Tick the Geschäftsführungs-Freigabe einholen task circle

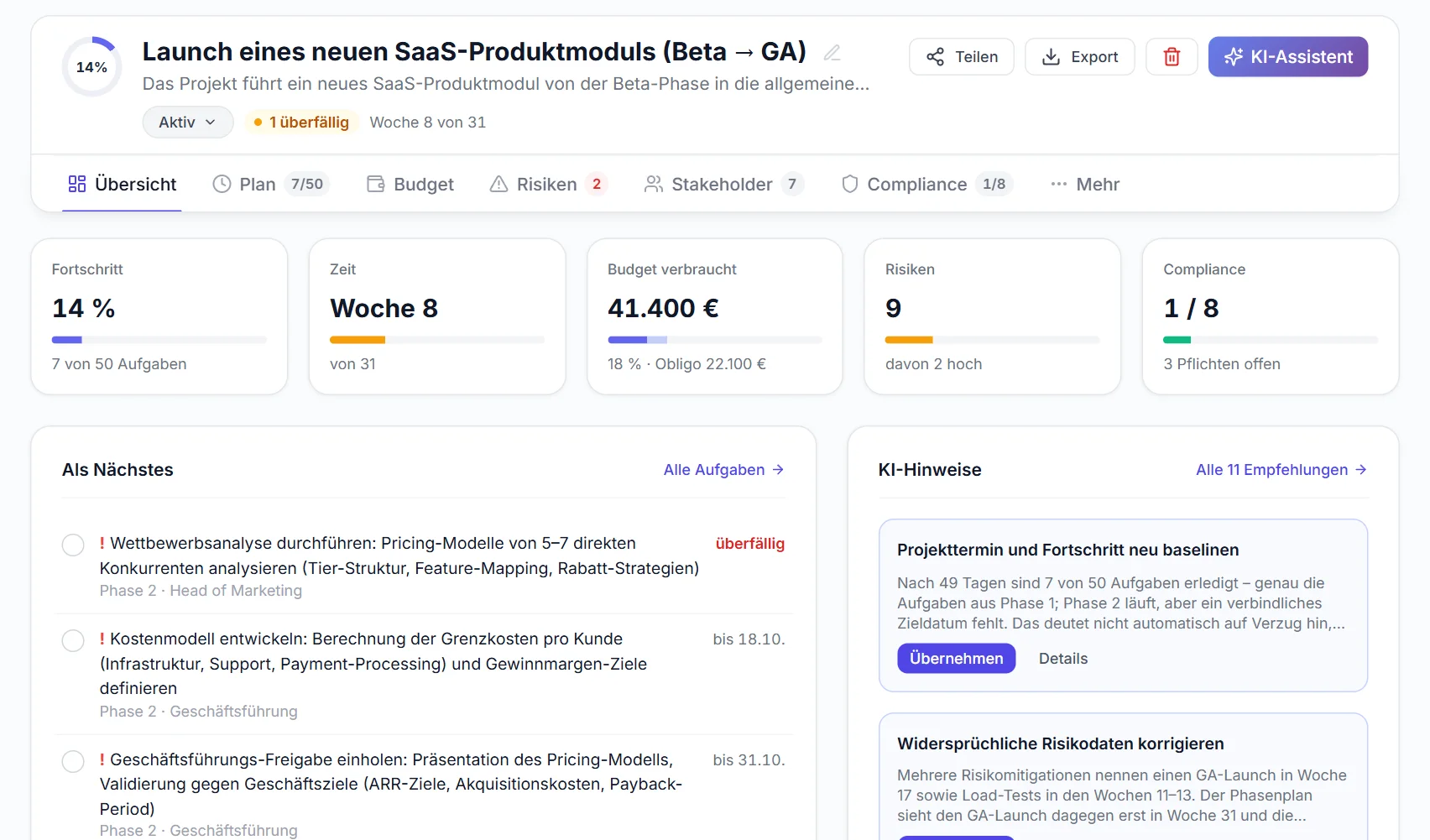pyautogui.click(x=73, y=761)
